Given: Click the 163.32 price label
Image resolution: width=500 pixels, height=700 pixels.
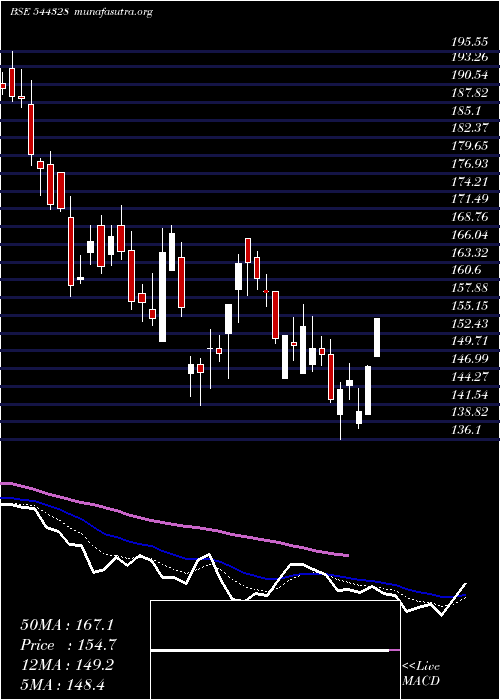Looking at the screenshot, I should (470, 253).
